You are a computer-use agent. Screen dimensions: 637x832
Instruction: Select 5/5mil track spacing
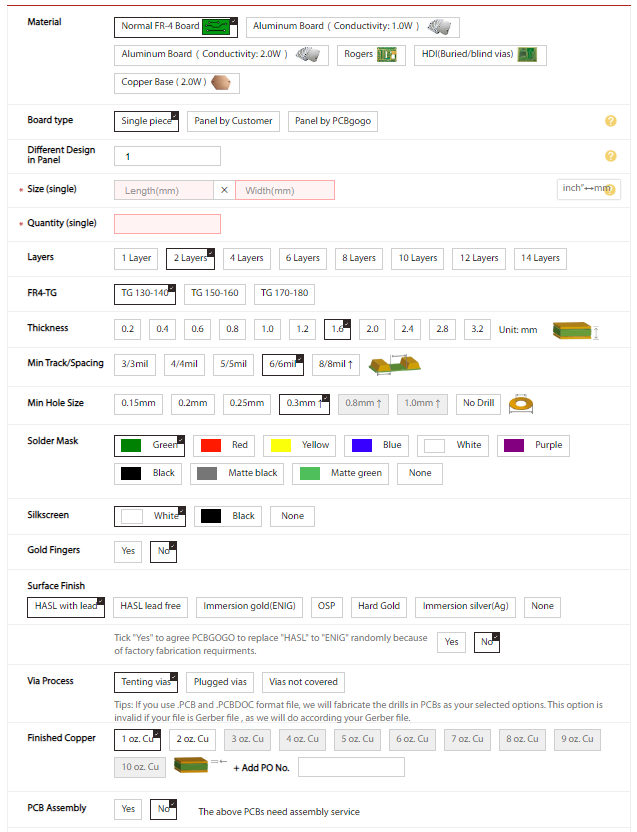(234, 365)
